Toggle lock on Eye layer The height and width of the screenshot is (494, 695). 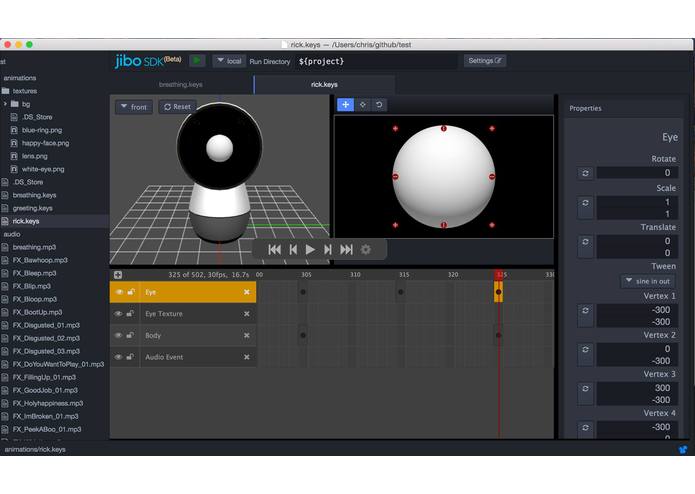(x=131, y=292)
